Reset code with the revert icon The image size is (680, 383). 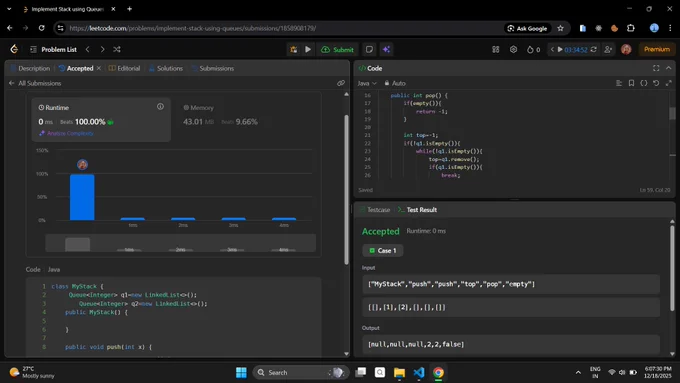pos(656,83)
